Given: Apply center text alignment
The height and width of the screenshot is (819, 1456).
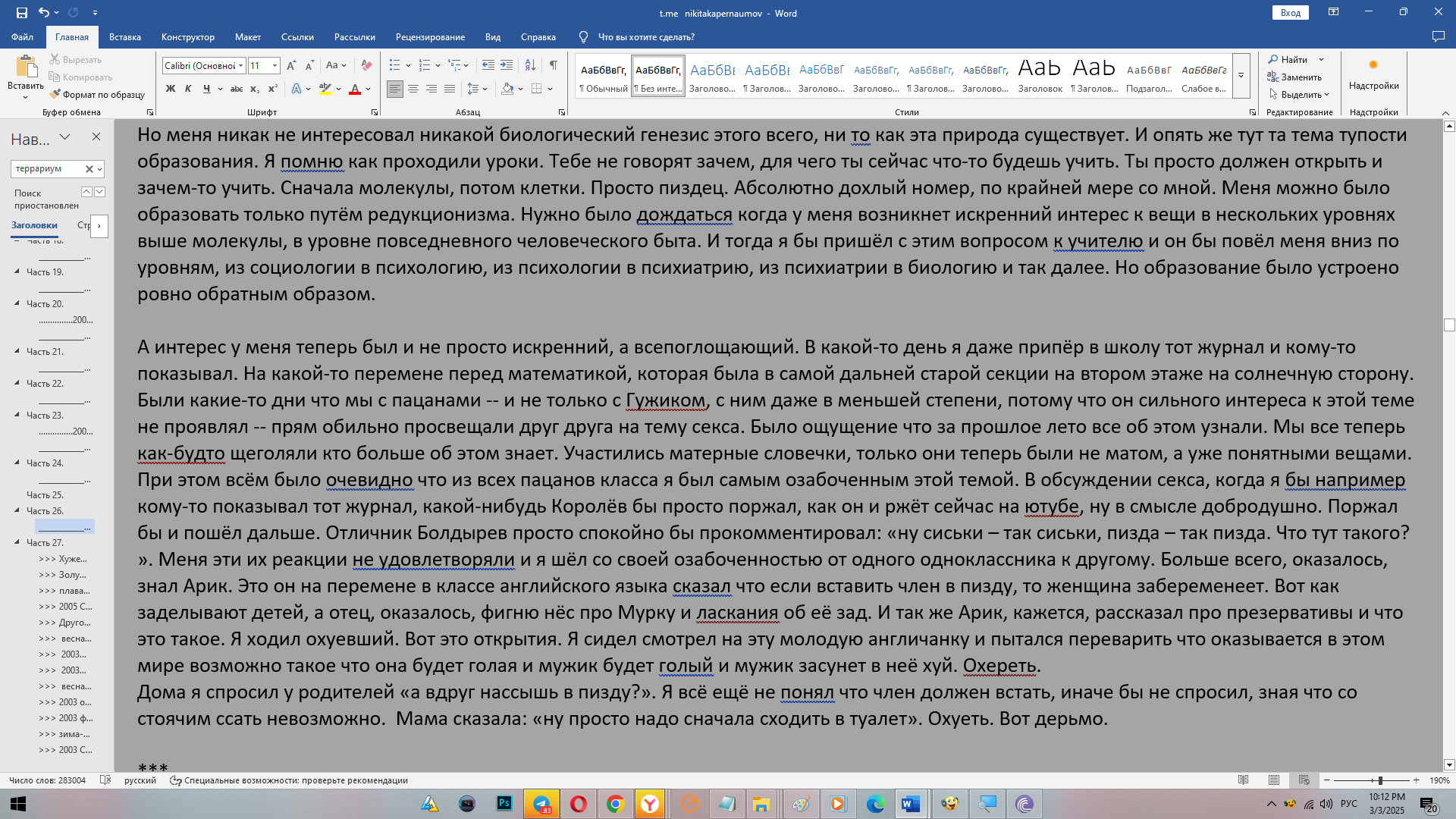Looking at the screenshot, I should point(413,89).
